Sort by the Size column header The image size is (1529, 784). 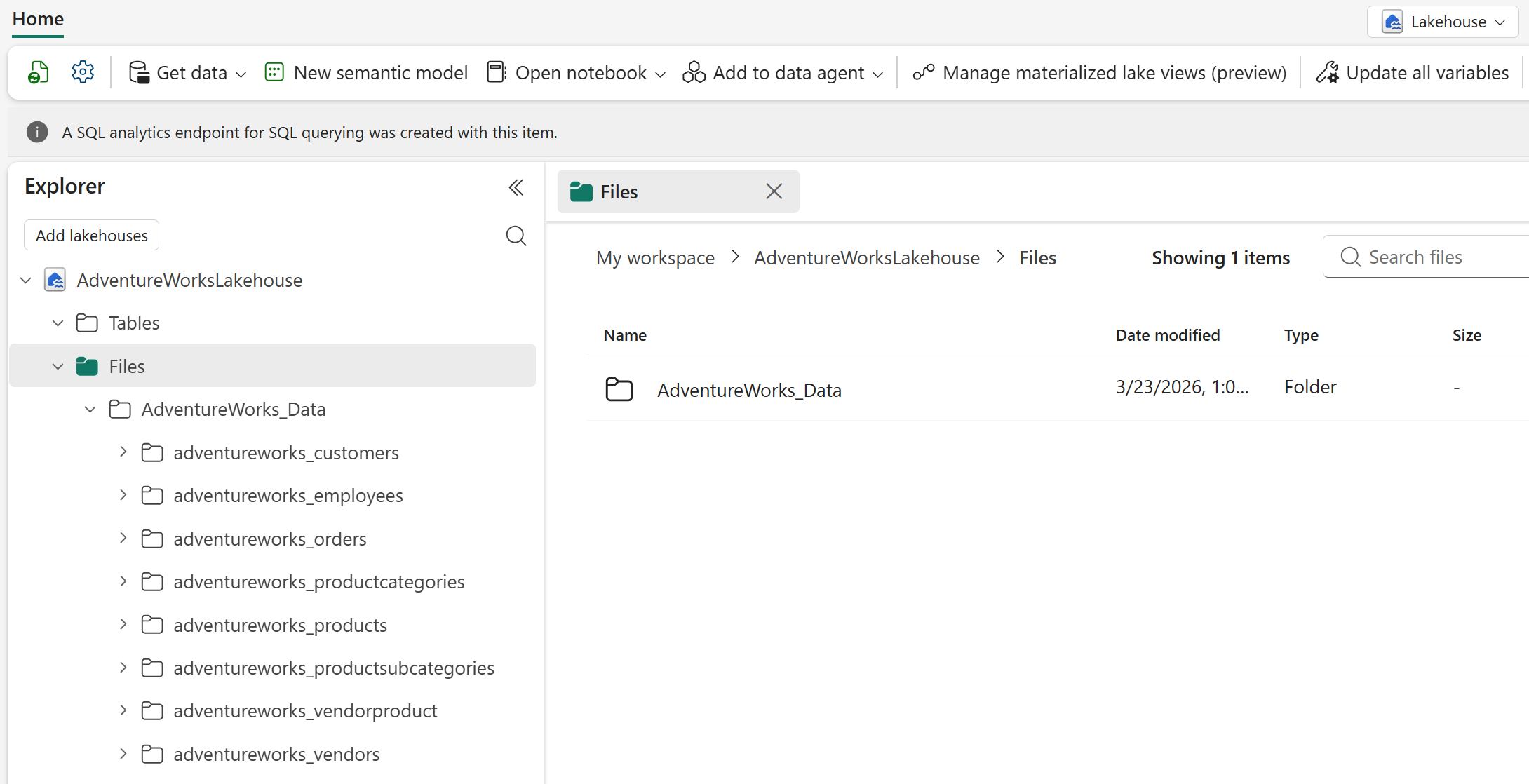pos(1467,335)
